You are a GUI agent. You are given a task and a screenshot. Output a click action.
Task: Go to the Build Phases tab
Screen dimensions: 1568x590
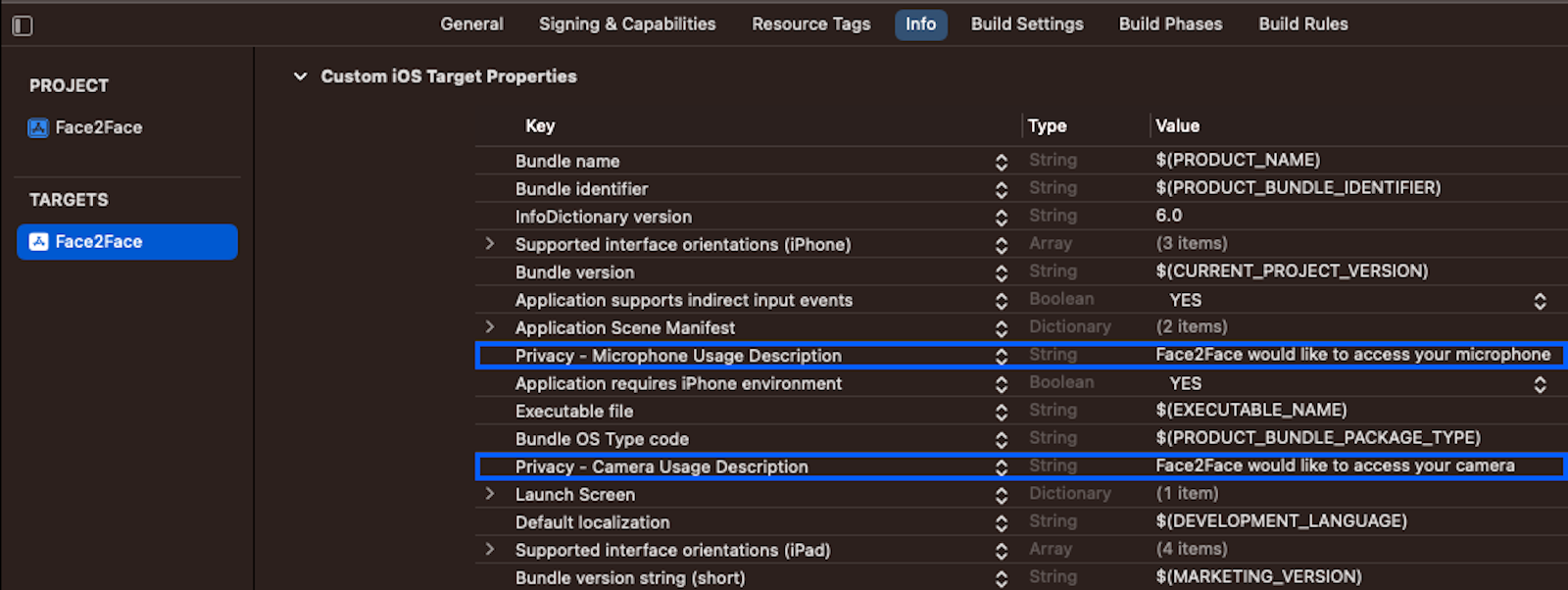click(x=1170, y=25)
